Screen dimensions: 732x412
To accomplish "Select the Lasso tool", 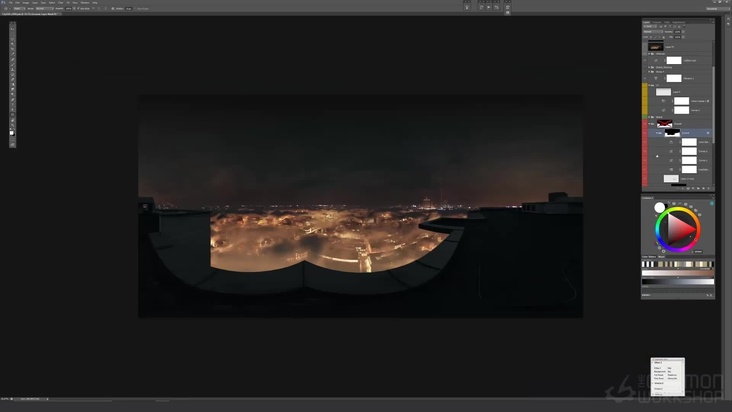I will pos(13,39).
